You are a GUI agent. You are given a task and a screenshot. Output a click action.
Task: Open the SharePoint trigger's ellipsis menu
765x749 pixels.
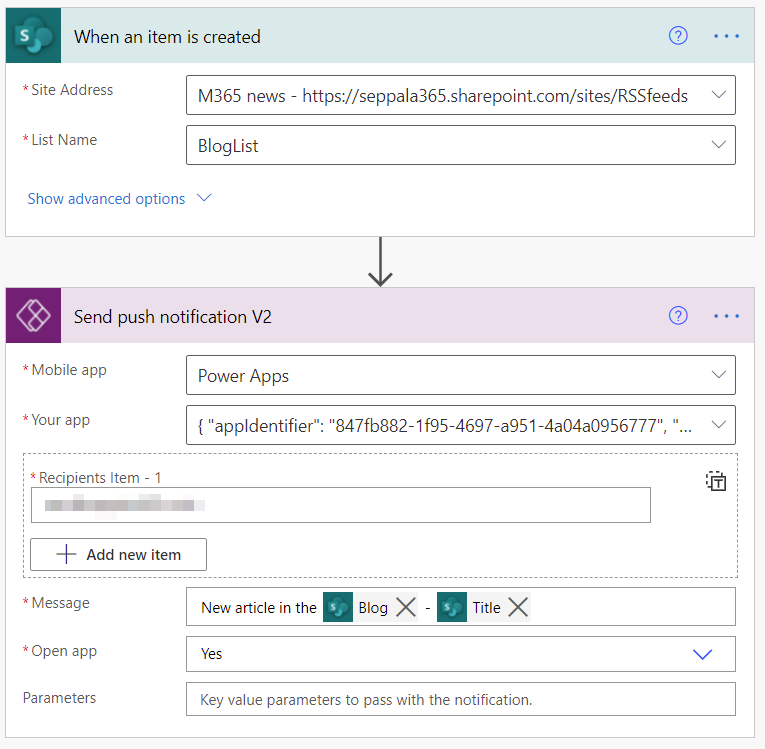pos(726,36)
